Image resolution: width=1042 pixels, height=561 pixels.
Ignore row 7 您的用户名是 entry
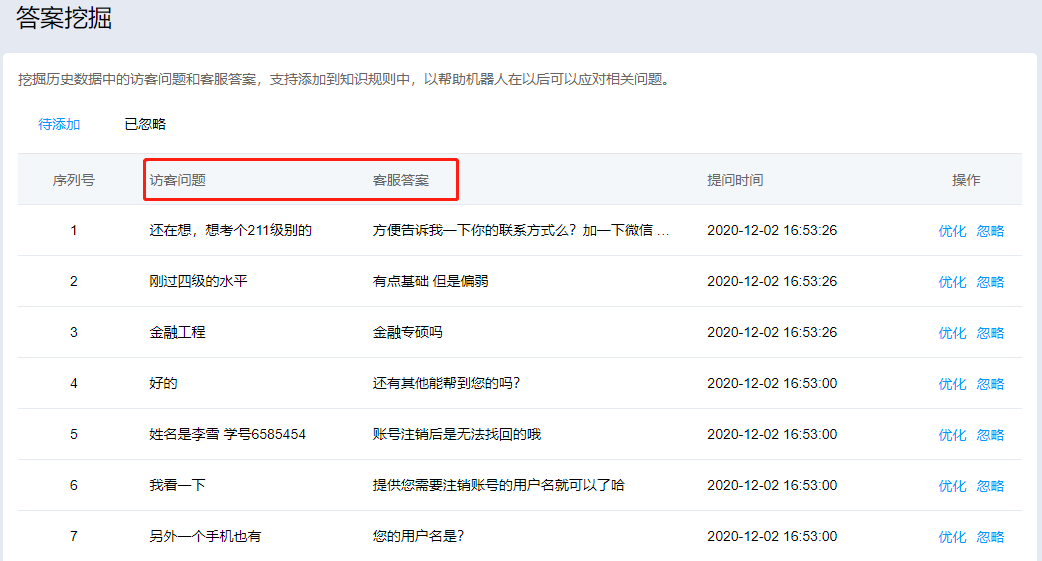click(x=990, y=537)
